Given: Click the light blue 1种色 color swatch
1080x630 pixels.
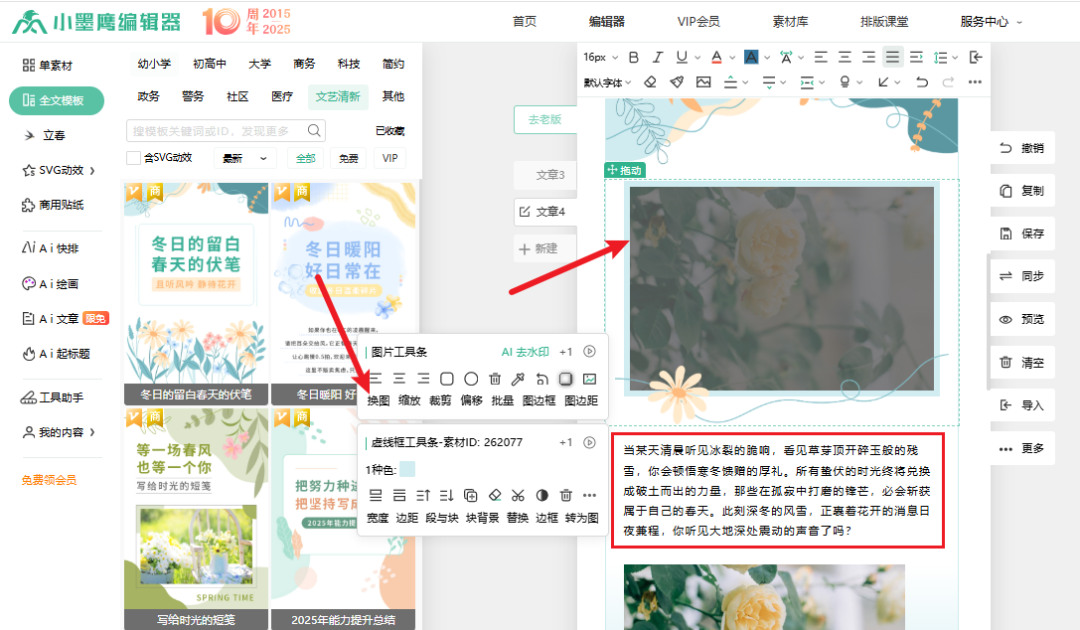Looking at the screenshot, I should (406, 469).
